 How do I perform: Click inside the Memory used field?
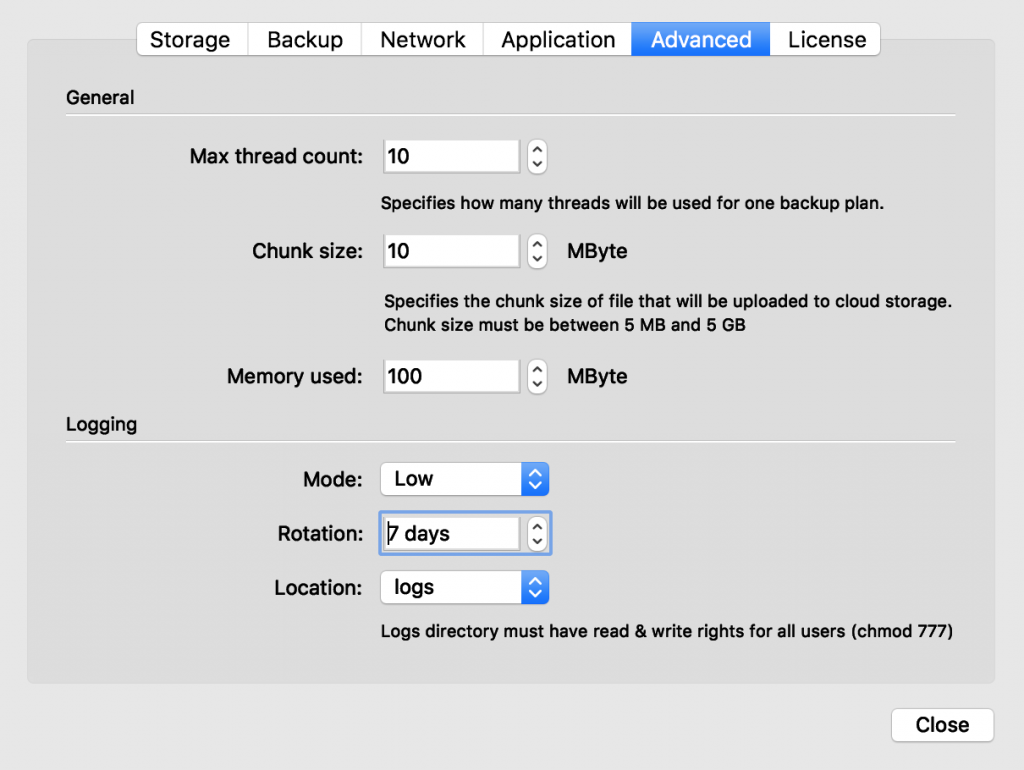pos(450,376)
